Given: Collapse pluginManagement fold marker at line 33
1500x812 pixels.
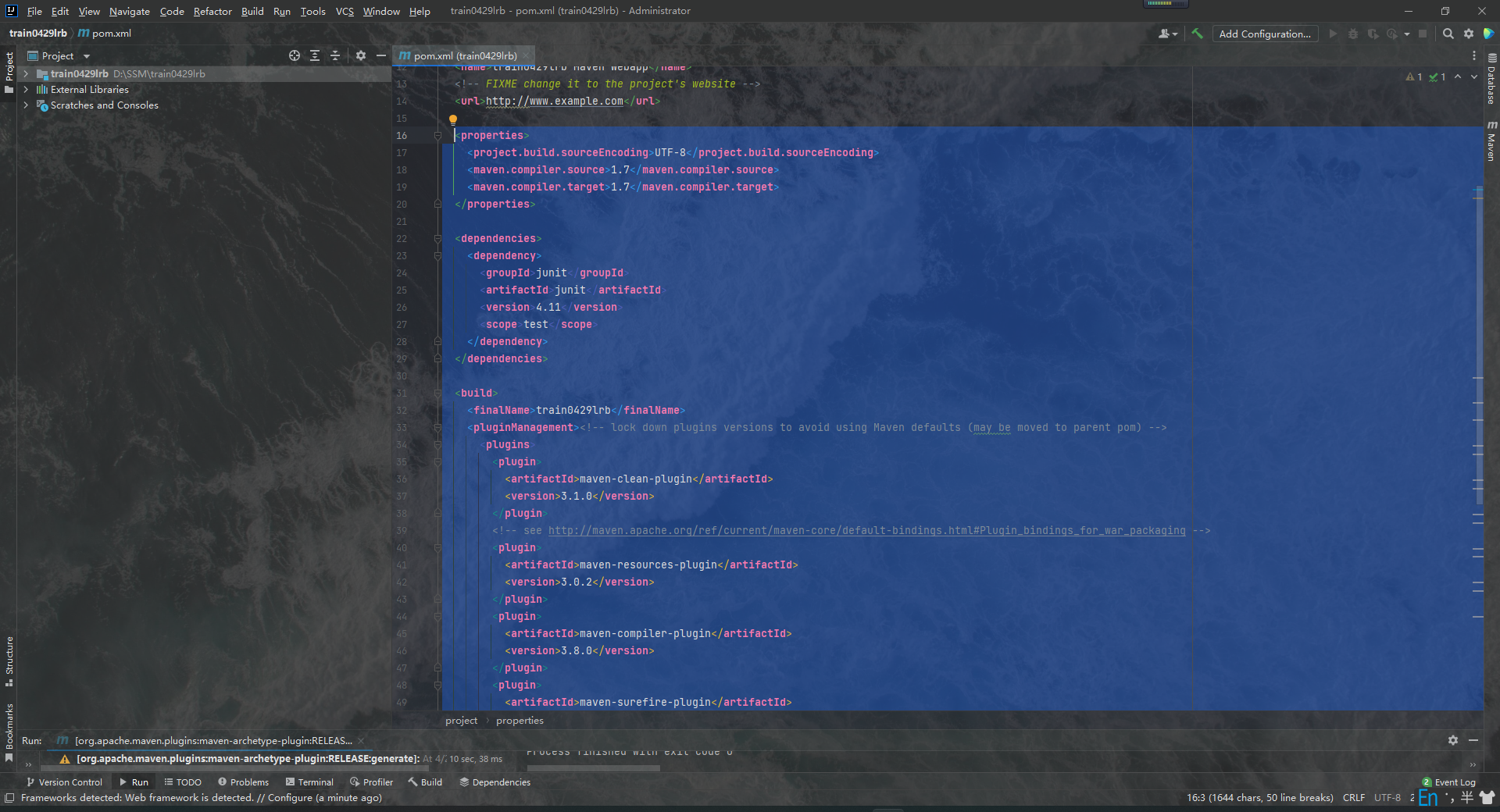Looking at the screenshot, I should [437, 427].
